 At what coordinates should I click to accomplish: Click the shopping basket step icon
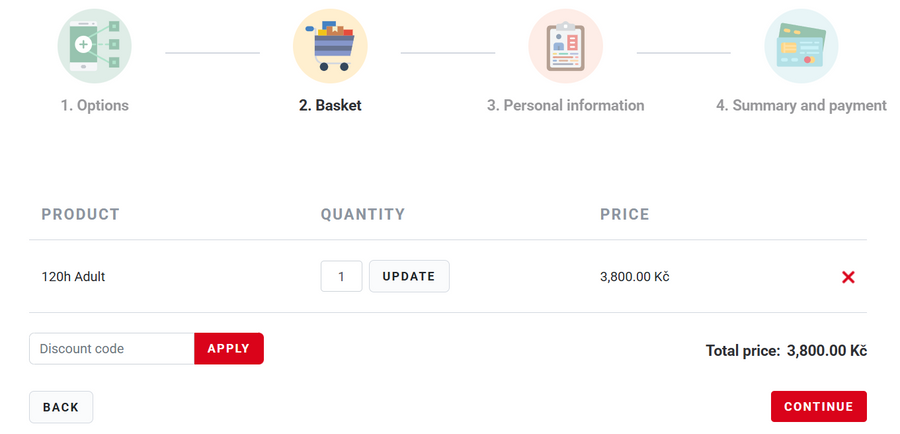tap(330, 46)
